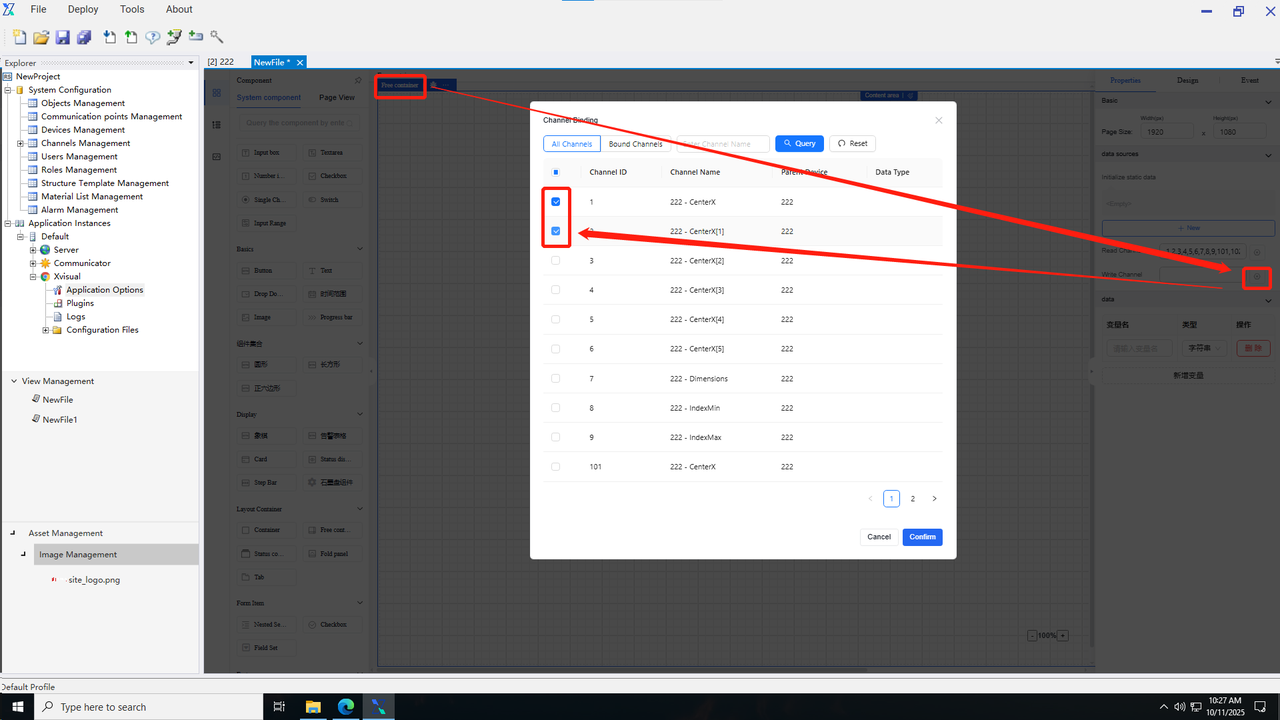Click the Communicator sun icon
This screenshot has height=720, width=1280.
(45, 263)
